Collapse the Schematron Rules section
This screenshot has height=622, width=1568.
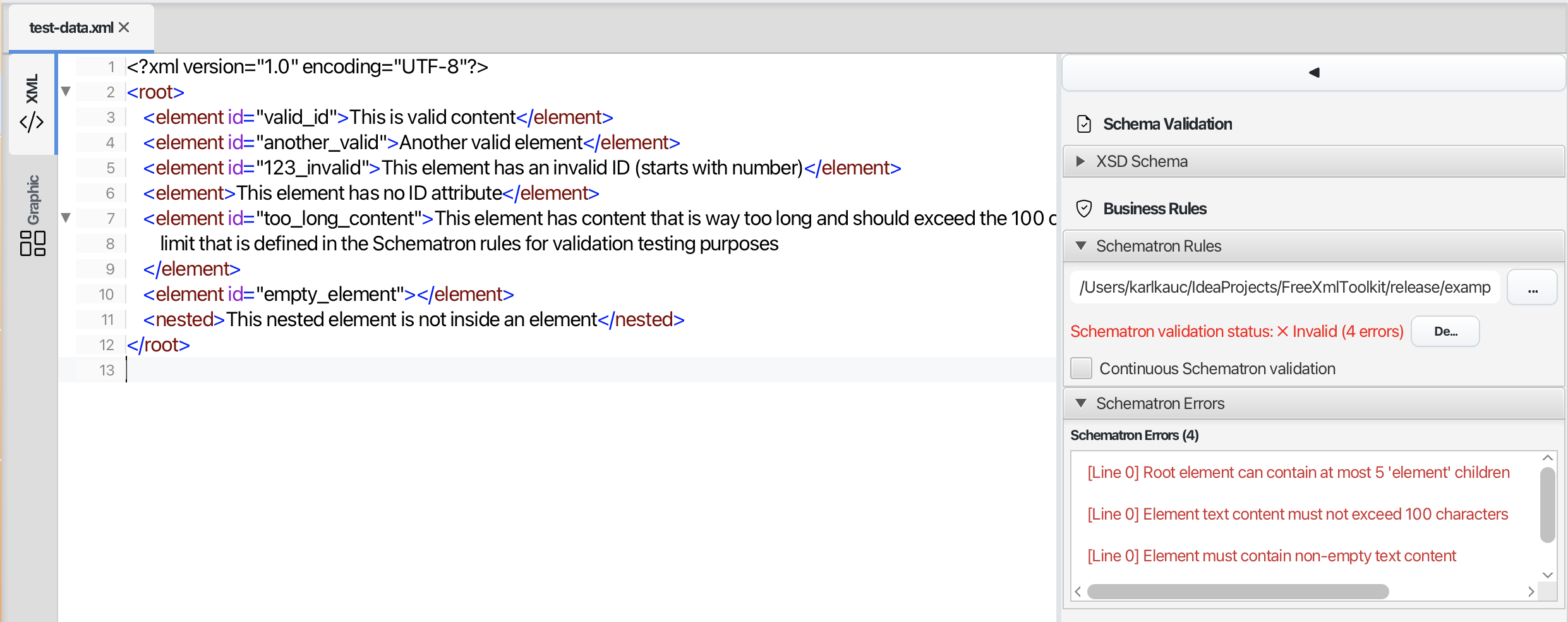point(1081,246)
